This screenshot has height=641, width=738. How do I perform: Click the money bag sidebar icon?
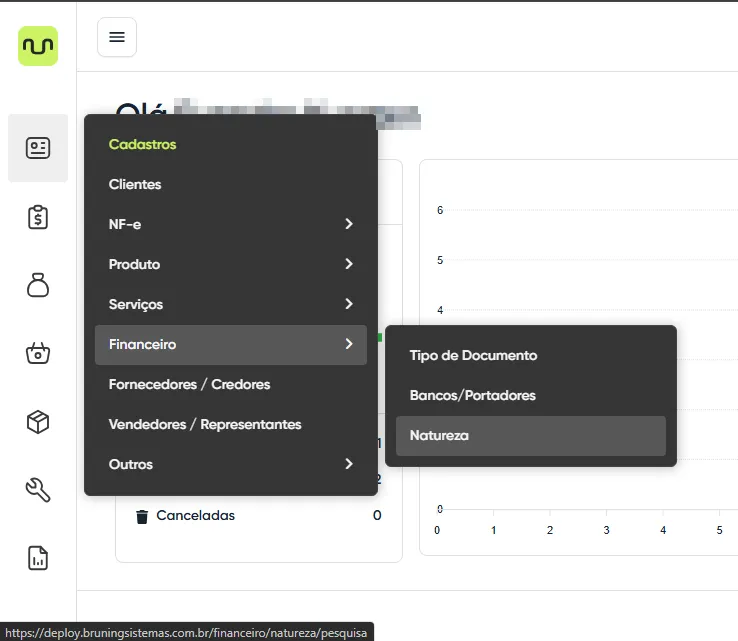[x=38, y=285]
